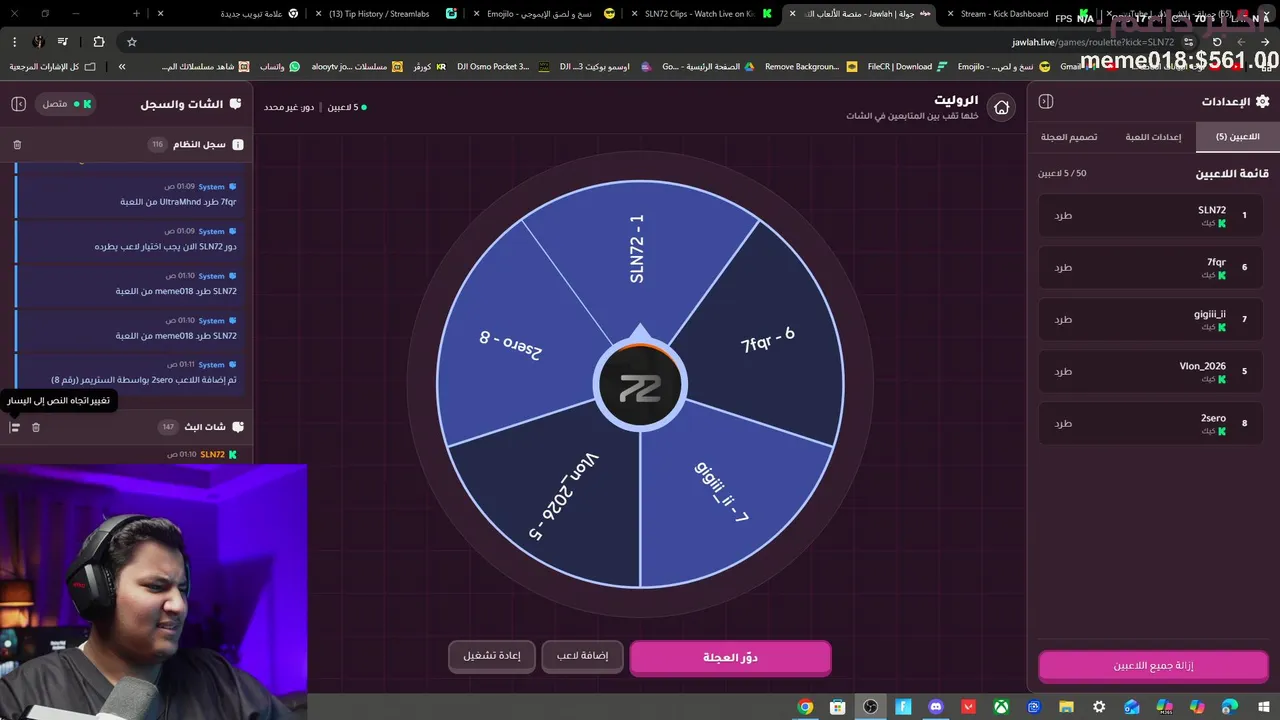Open Fortnite from the taskbar
Screen dimensions: 1280x720
[903, 707]
